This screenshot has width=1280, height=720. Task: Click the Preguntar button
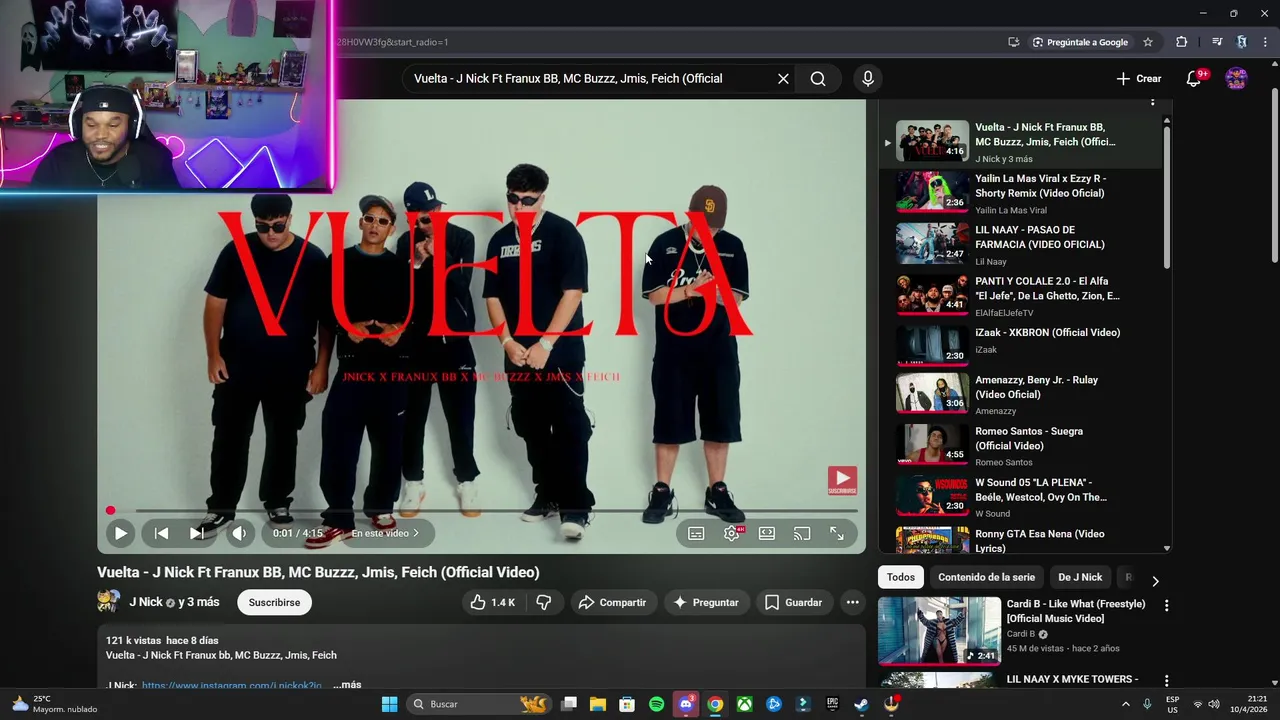pos(706,602)
